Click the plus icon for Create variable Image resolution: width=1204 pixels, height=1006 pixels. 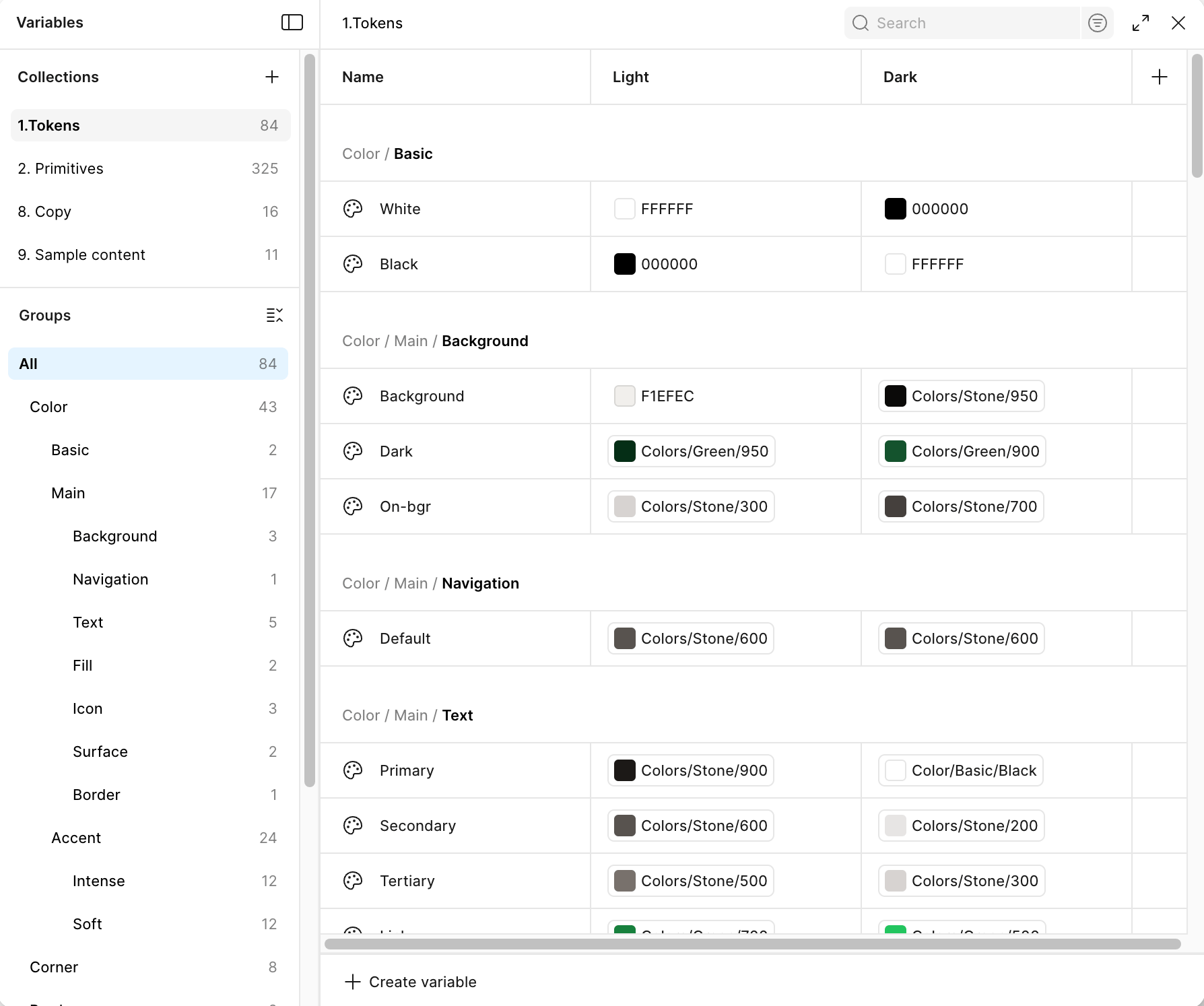(353, 982)
